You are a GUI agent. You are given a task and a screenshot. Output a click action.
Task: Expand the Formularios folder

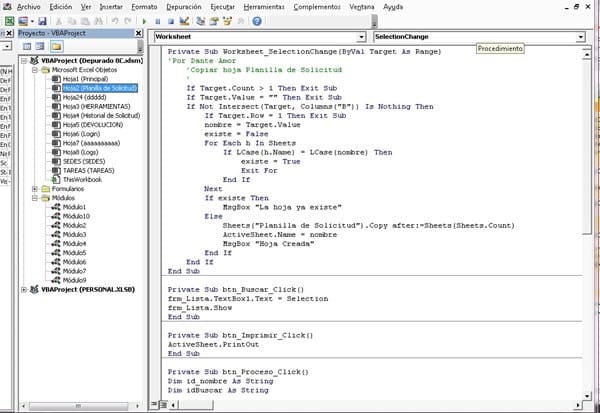tap(35, 188)
